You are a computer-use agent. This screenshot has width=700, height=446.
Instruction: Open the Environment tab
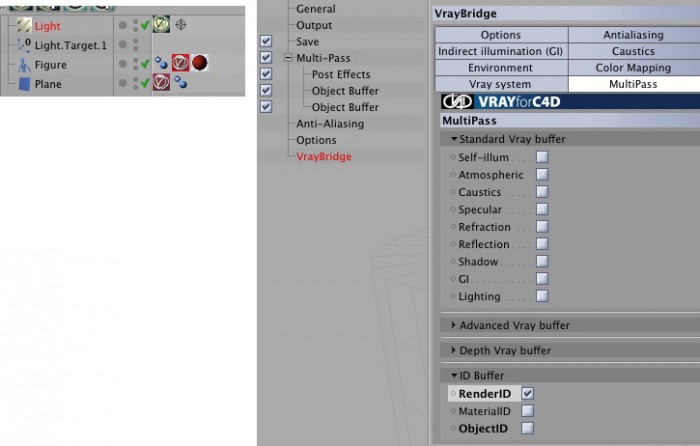(501, 68)
